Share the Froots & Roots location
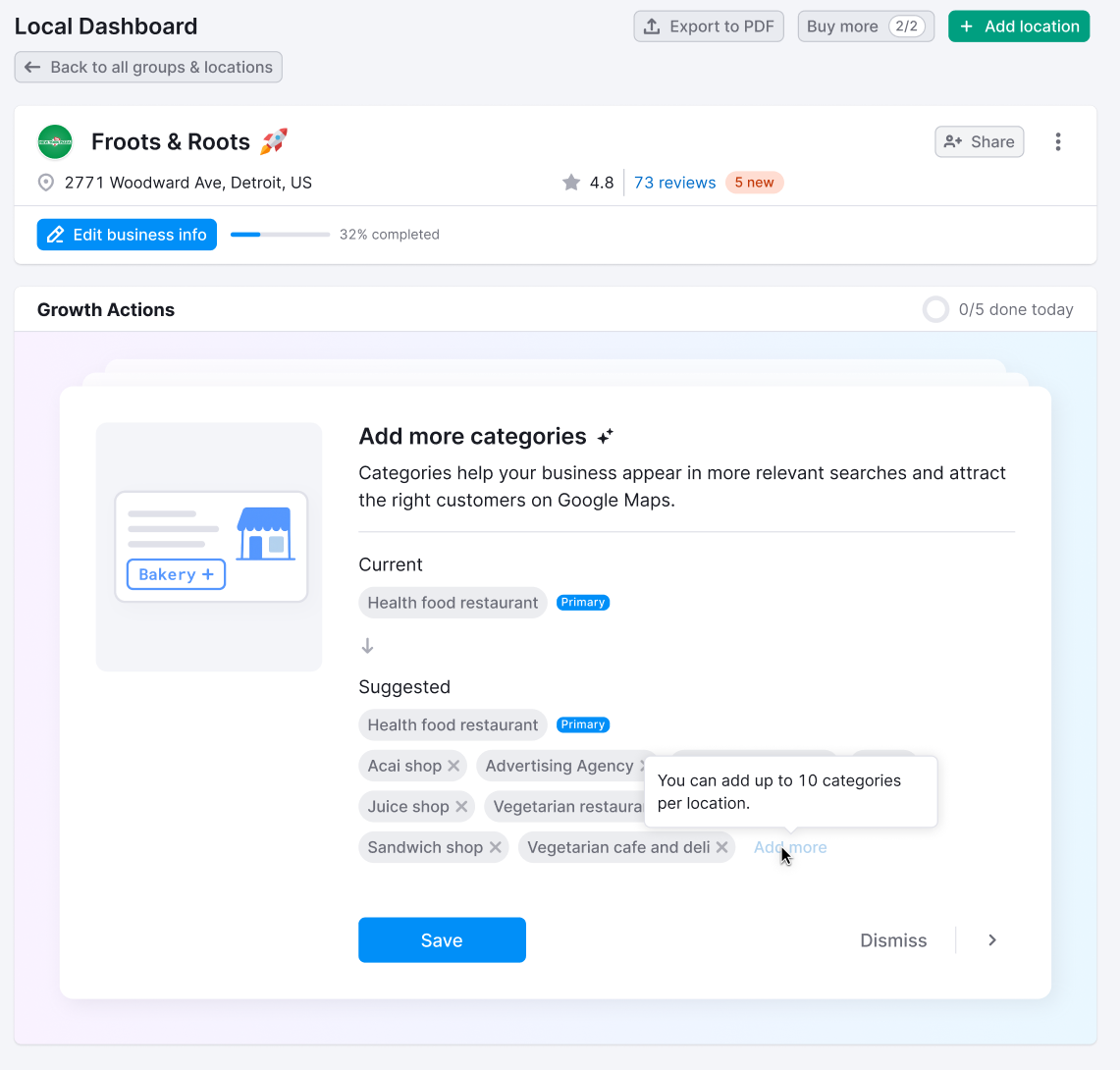This screenshot has width=1120, height=1070. pos(980,142)
